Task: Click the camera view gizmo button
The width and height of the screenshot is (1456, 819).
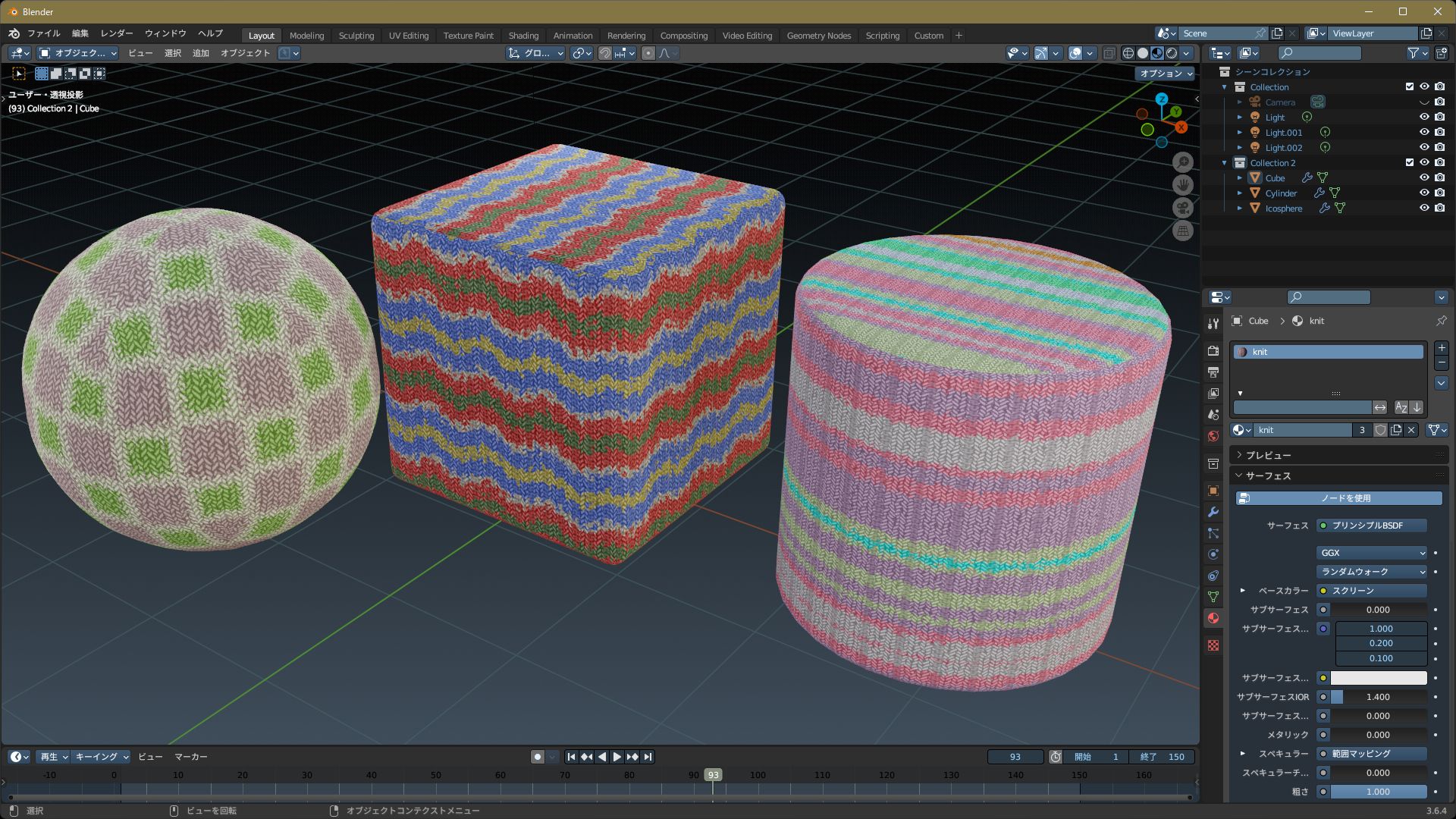Action: click(x=1183, y=208)
